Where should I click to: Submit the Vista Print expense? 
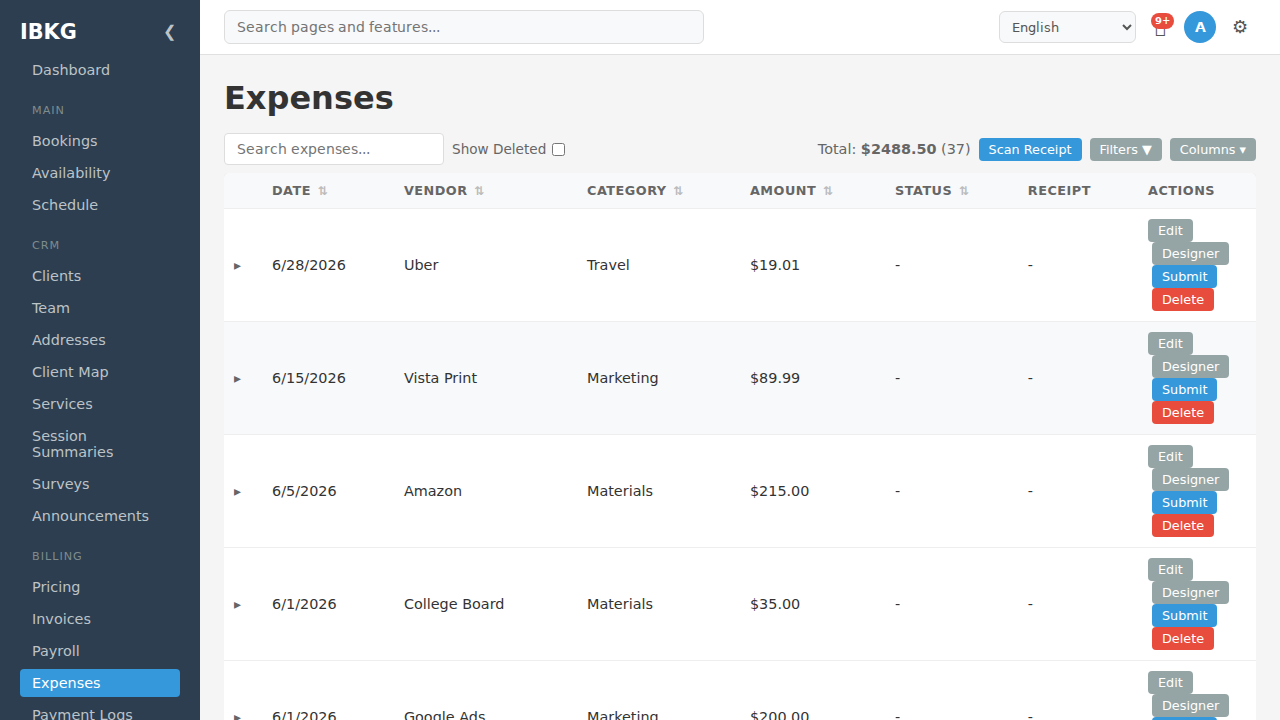1184,390
